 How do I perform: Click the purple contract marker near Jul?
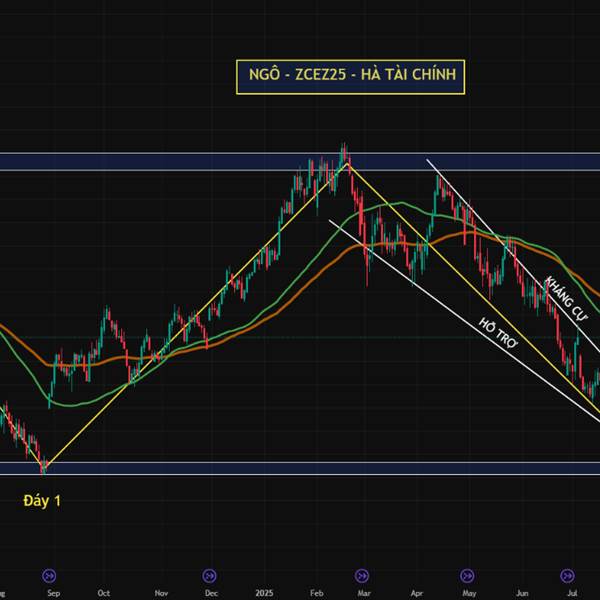click(x=567, y=576)
